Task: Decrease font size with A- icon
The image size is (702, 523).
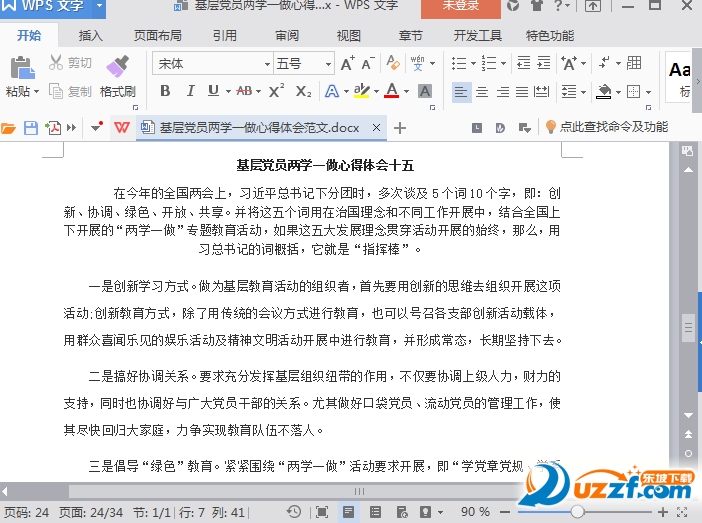Action: click(367, 64)
